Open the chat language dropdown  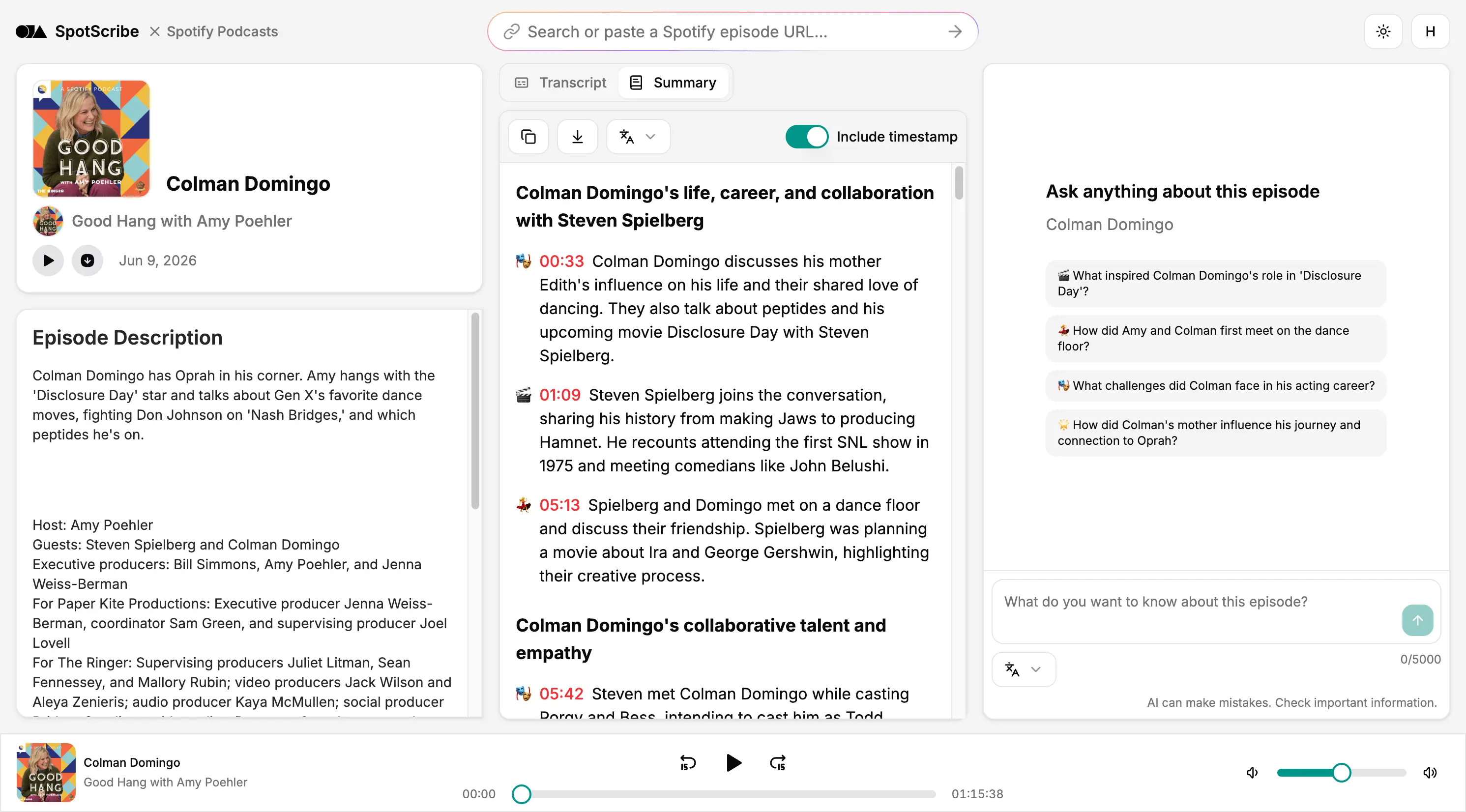tap(1023, 669)
